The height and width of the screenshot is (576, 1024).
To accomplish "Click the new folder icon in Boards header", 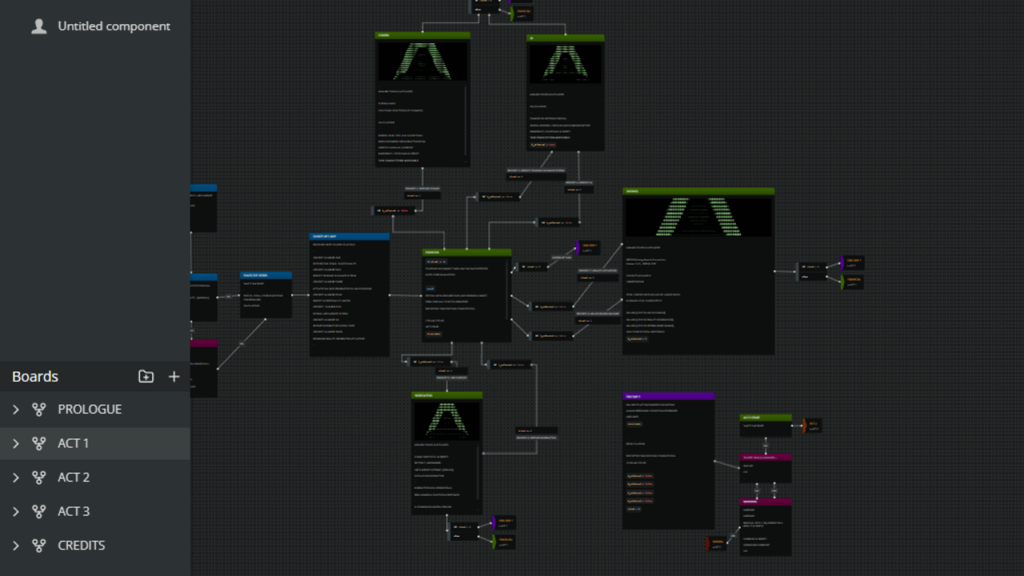I will (x=146, y=377).
